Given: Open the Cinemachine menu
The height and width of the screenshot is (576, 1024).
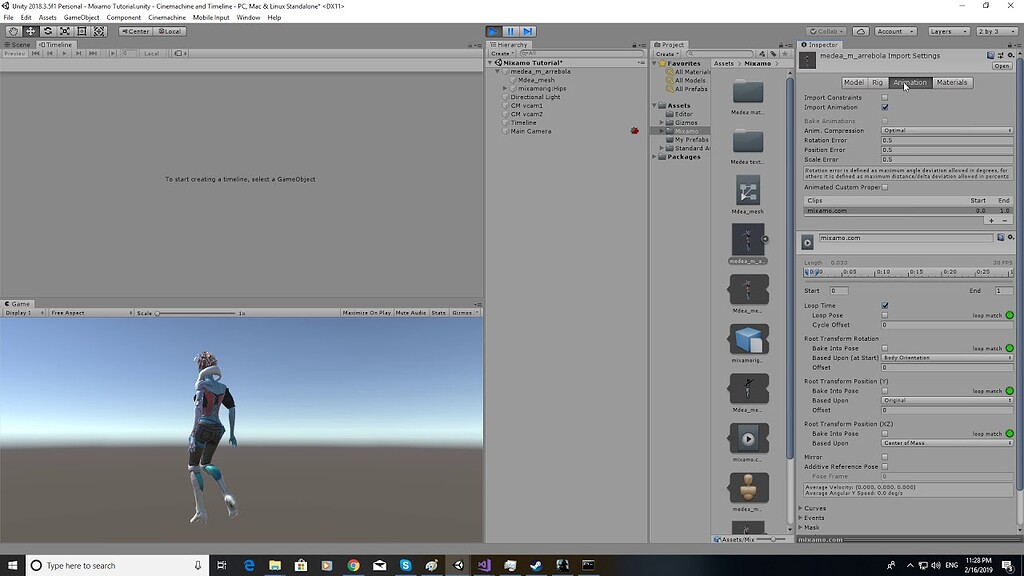Looking at the screenshot, I should click(166, 17).
